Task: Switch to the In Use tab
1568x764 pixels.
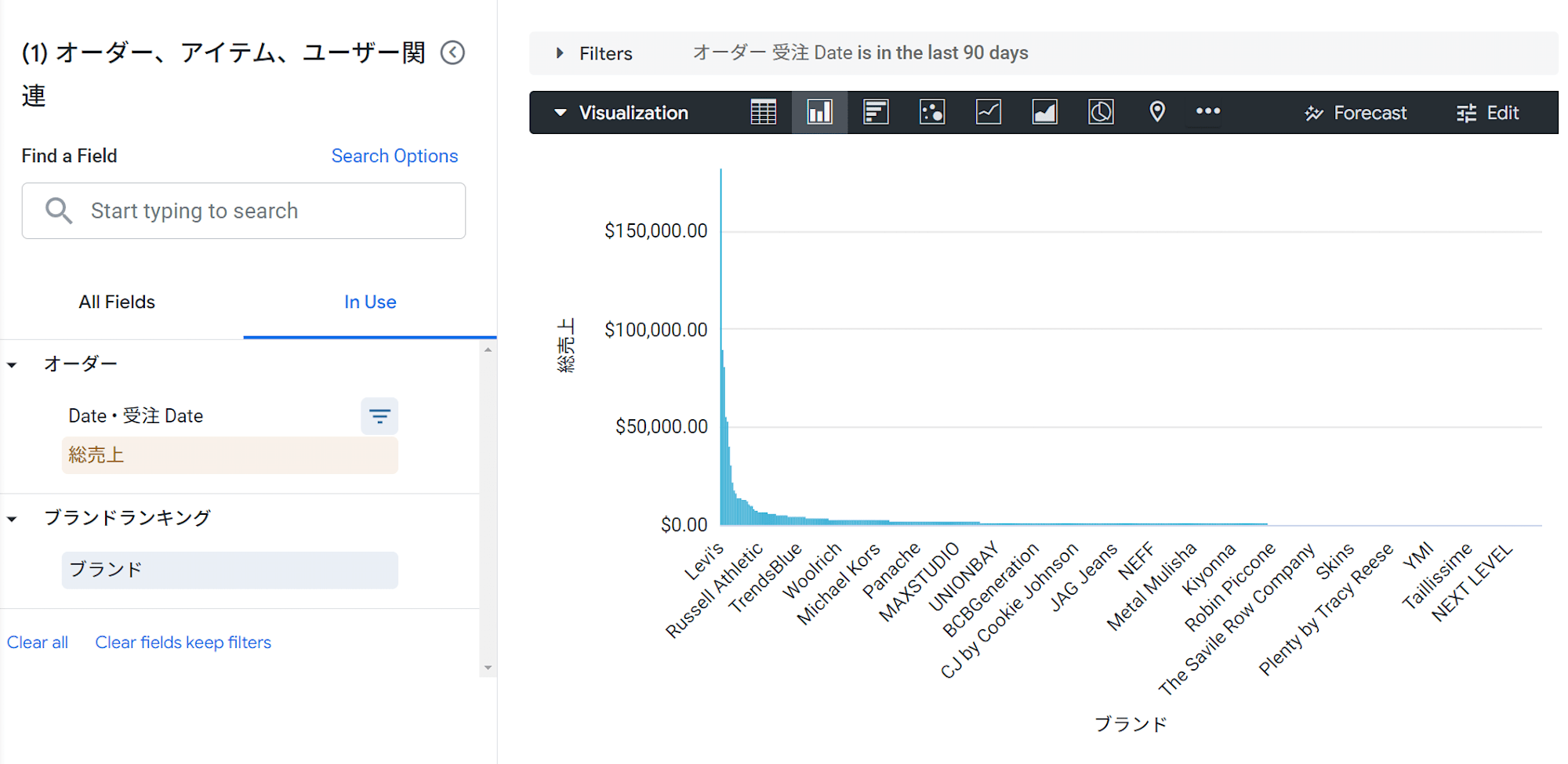Action: (370, 302)
